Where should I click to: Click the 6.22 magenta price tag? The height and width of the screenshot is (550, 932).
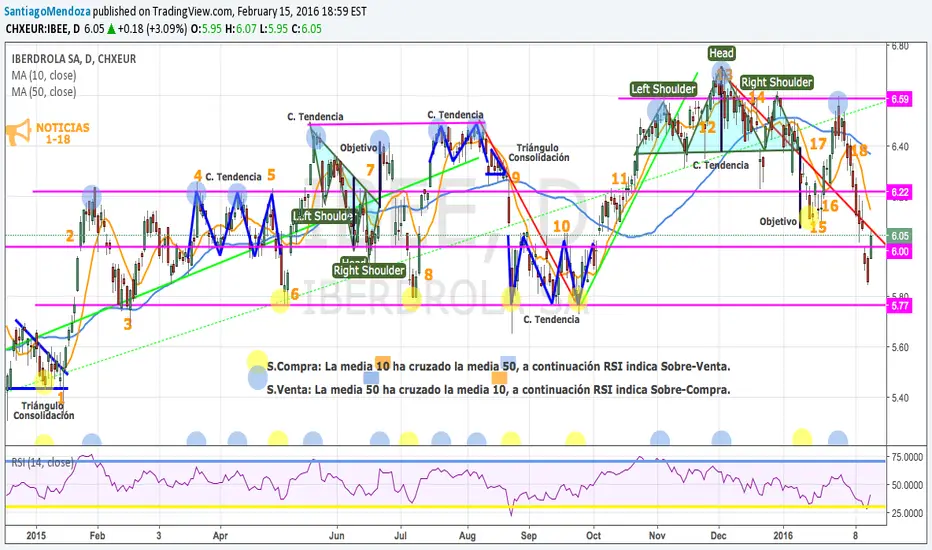(x=899, y=192)
